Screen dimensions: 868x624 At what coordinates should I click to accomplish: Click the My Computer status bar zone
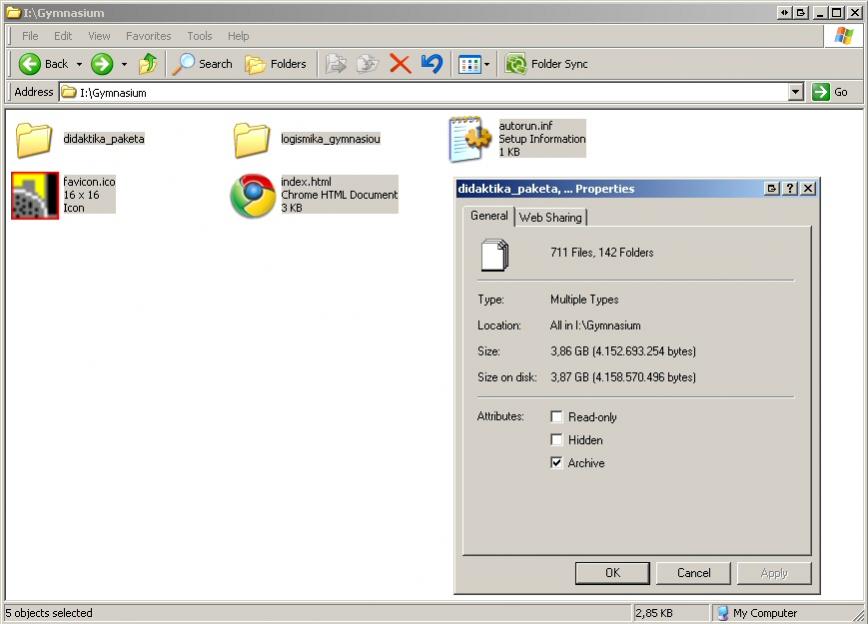point(757,613)
